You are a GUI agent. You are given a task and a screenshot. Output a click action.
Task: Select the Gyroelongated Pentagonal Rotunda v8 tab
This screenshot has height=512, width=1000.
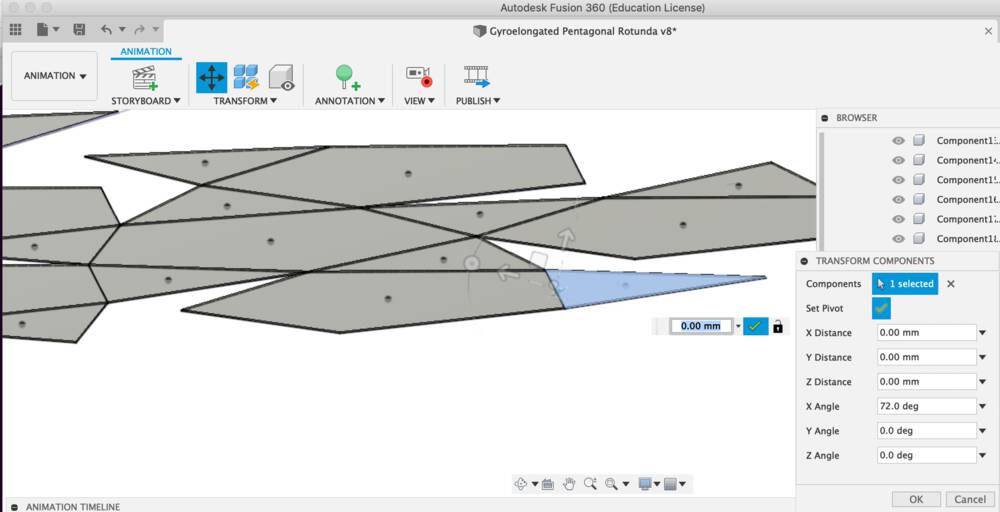click(x=574, y=31)
